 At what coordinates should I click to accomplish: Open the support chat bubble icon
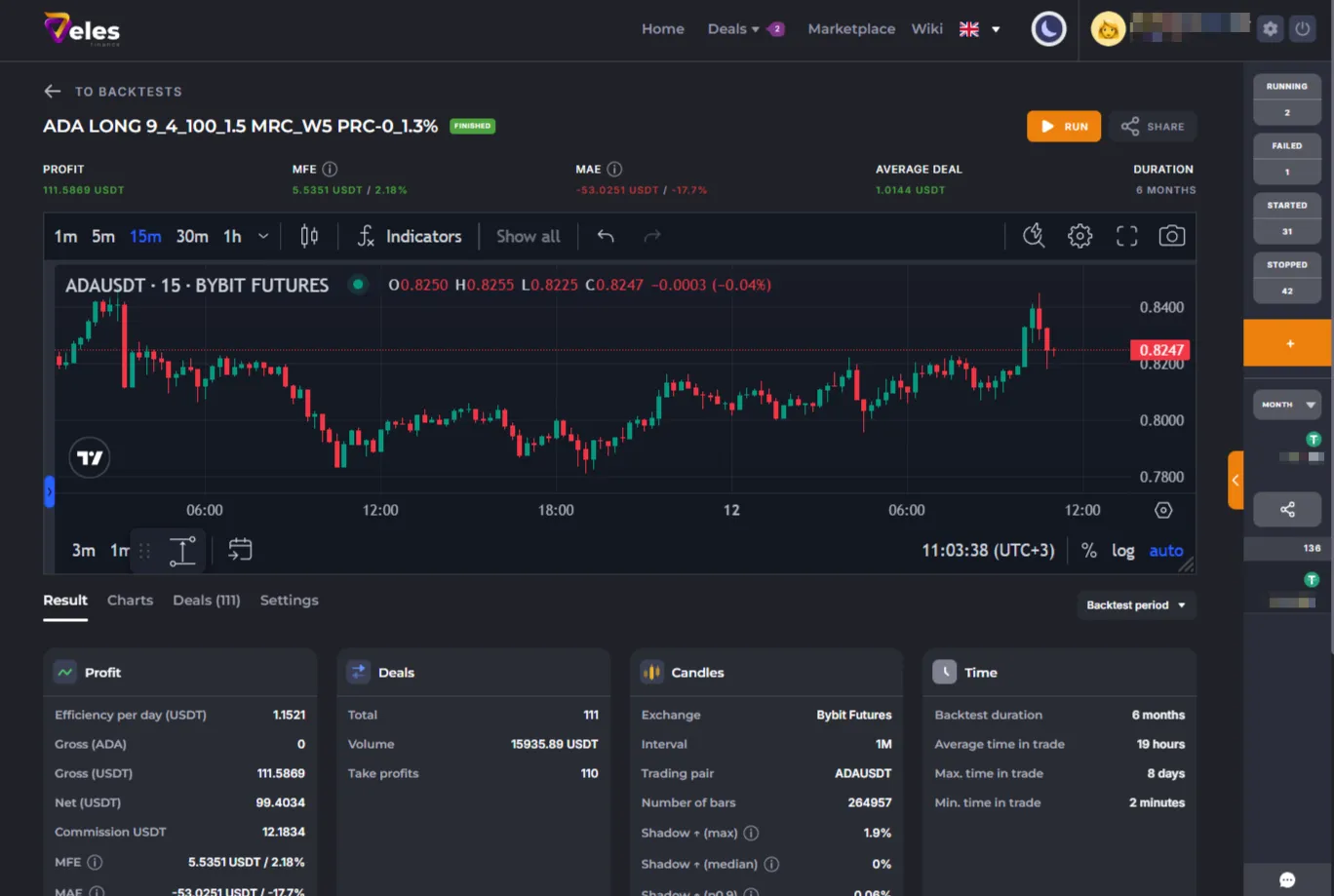pos(1285,878)
